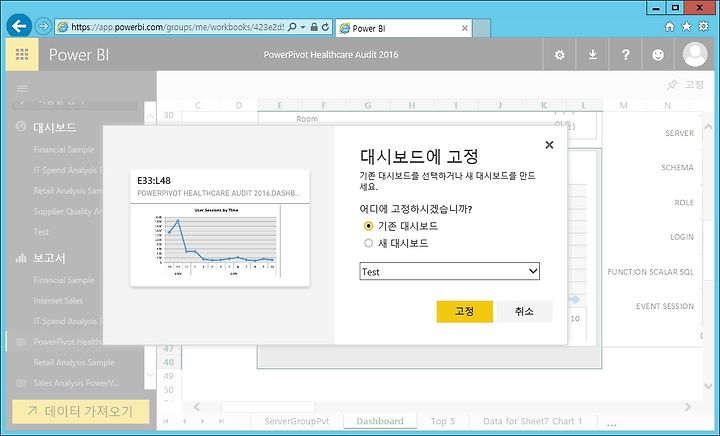The width and height of the screenshot is (720, 436).
Task: Click the LOGIN slicer item
Action: point(682,237)
